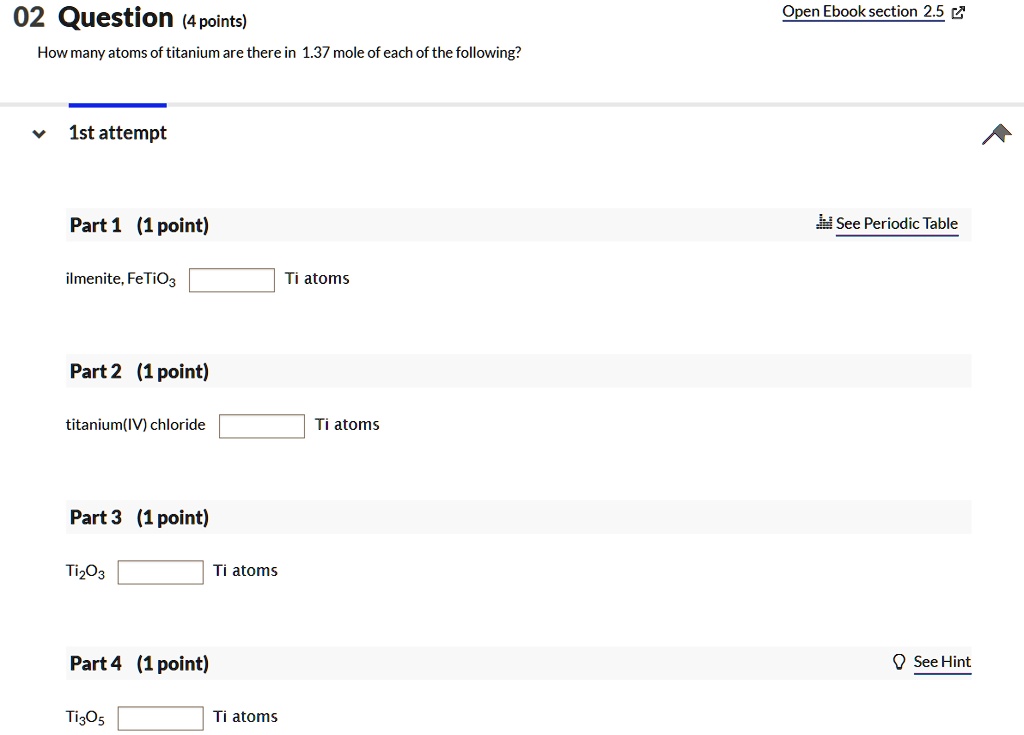Click the Ti2O3 answer input field

(160, 571)
